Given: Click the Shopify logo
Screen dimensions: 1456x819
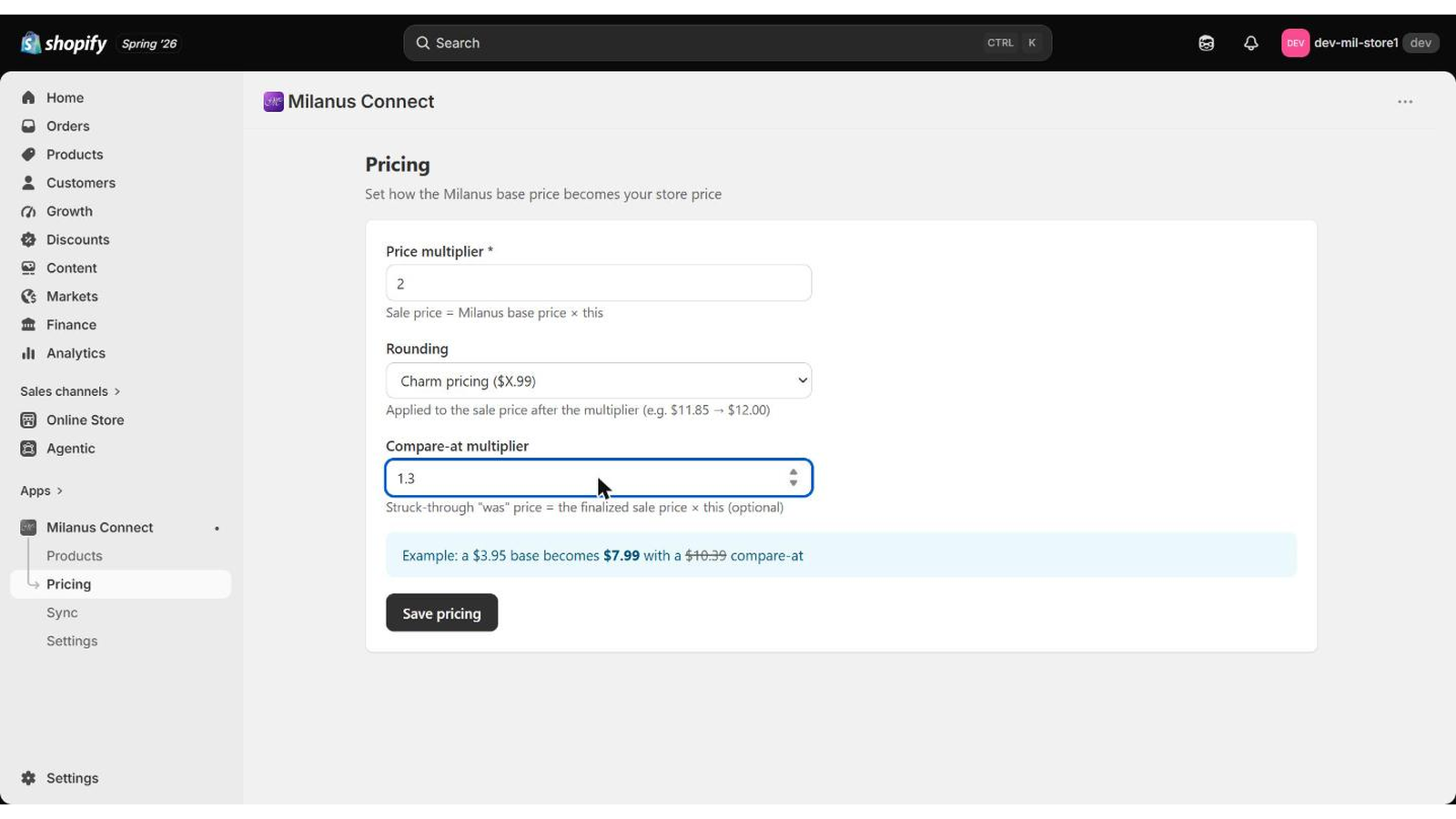Looking at the screenshot, I should point(64,43).
